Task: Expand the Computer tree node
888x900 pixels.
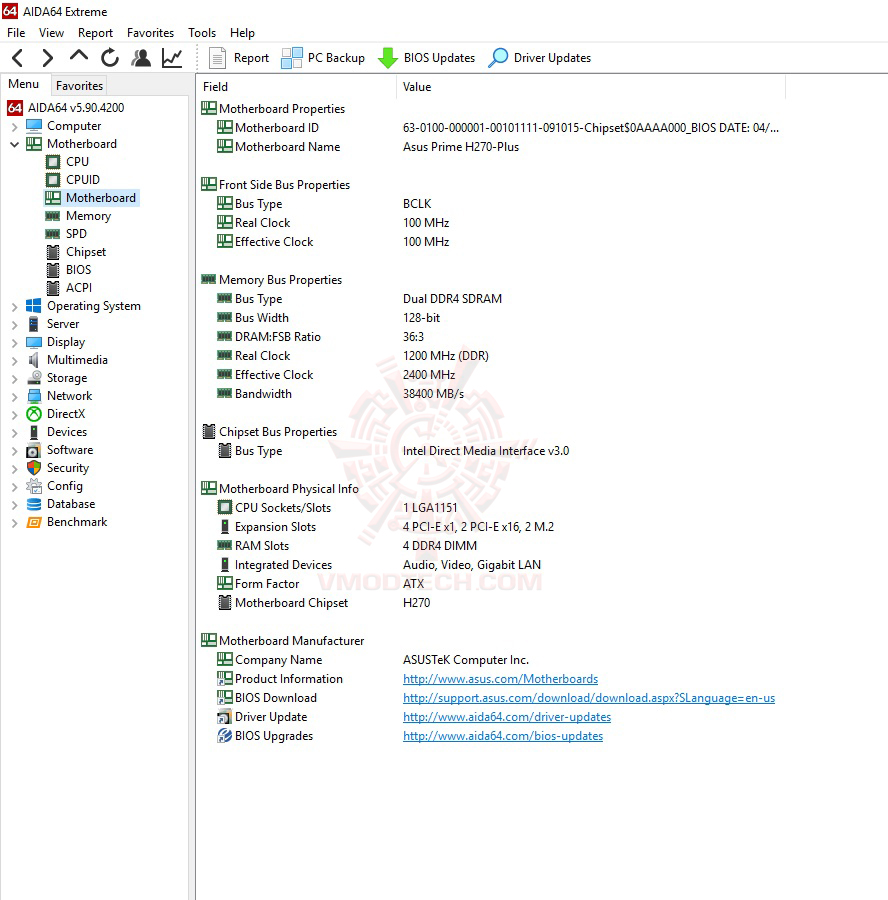Action: coord(15,126)
